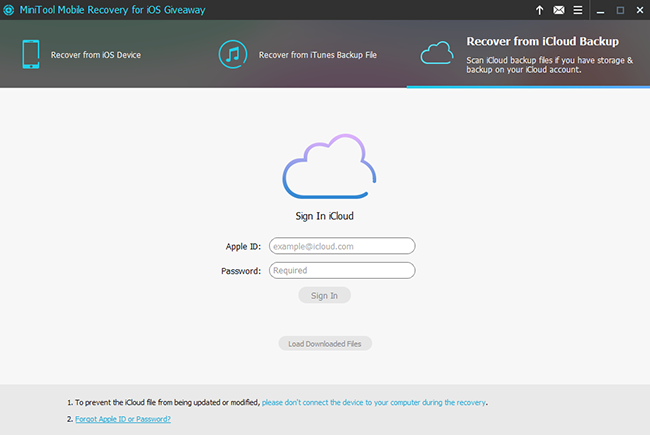Screen dimensions: 650x435
Task: Minimize the MiniTool window
Action: pyautogui.click(x=600, y=10)
